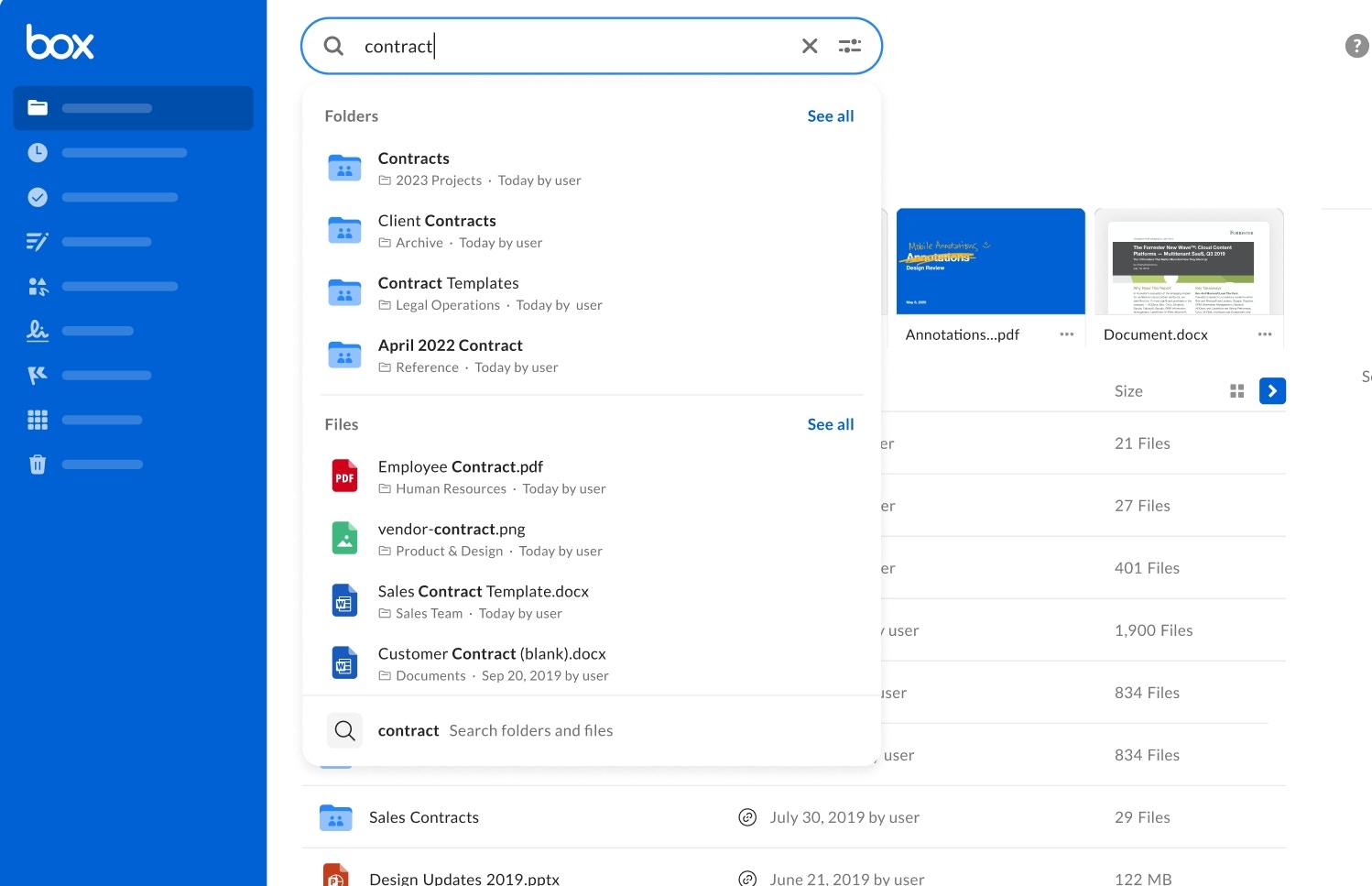Open Box Notes from the sidebar
1372x886 pixels.
pos(38,241)
